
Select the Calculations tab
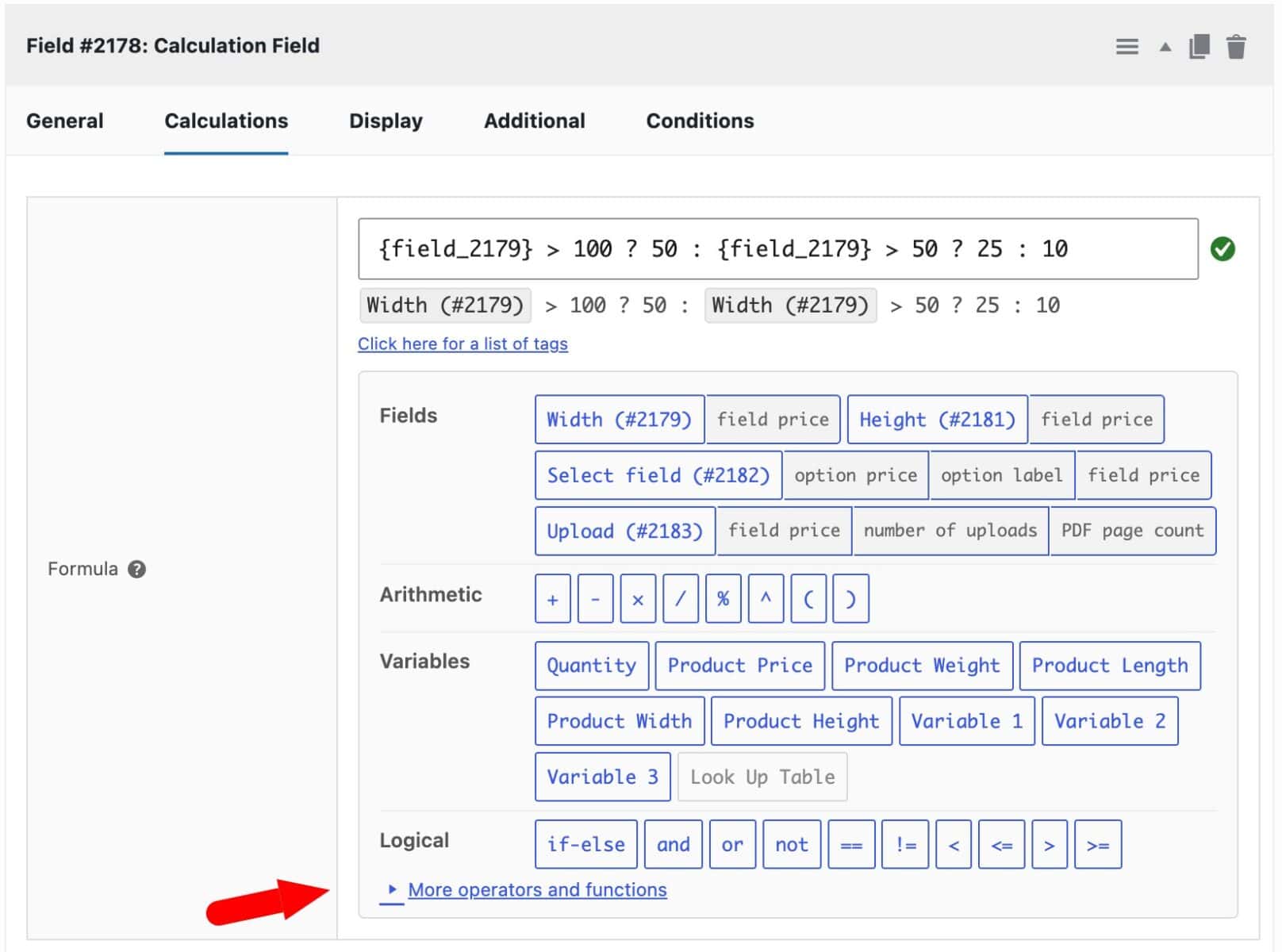point(226,121)
